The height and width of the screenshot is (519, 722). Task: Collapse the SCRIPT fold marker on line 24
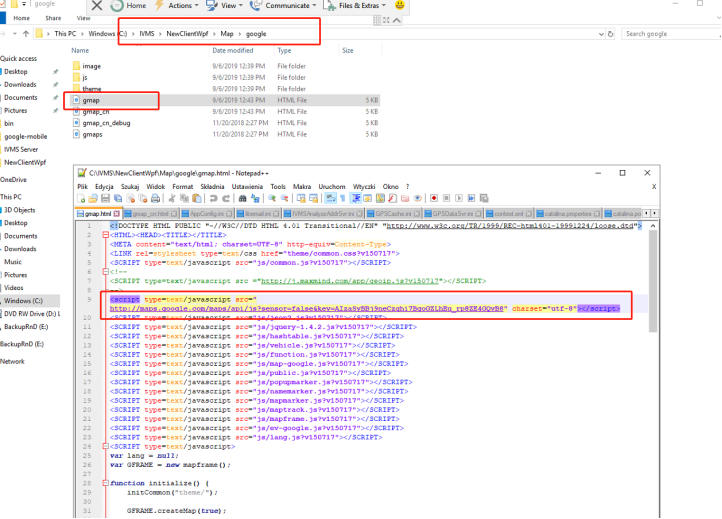105,446
